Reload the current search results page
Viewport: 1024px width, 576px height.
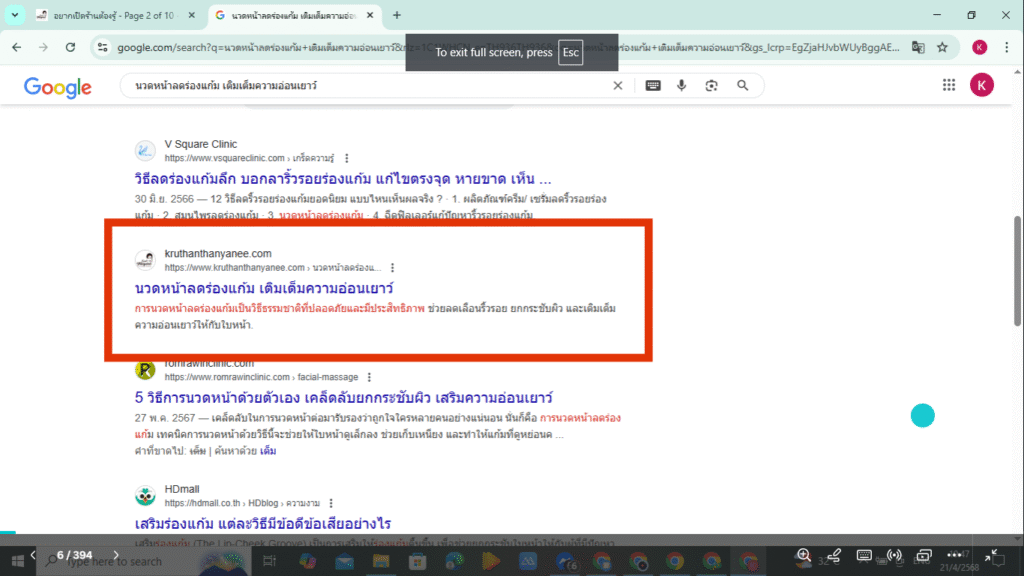tap(69, 46)
